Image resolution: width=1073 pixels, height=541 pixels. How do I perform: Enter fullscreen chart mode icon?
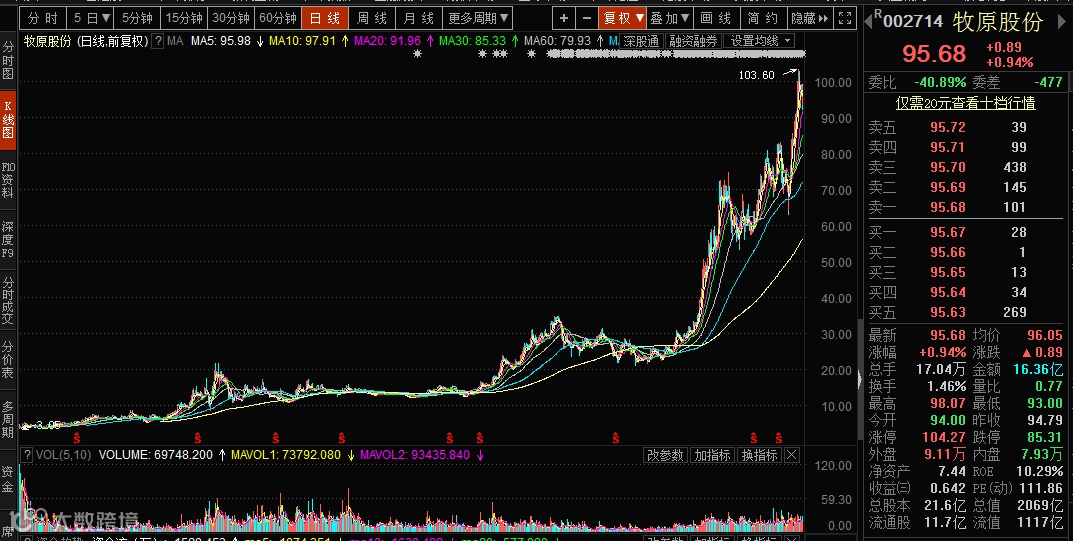845,18
